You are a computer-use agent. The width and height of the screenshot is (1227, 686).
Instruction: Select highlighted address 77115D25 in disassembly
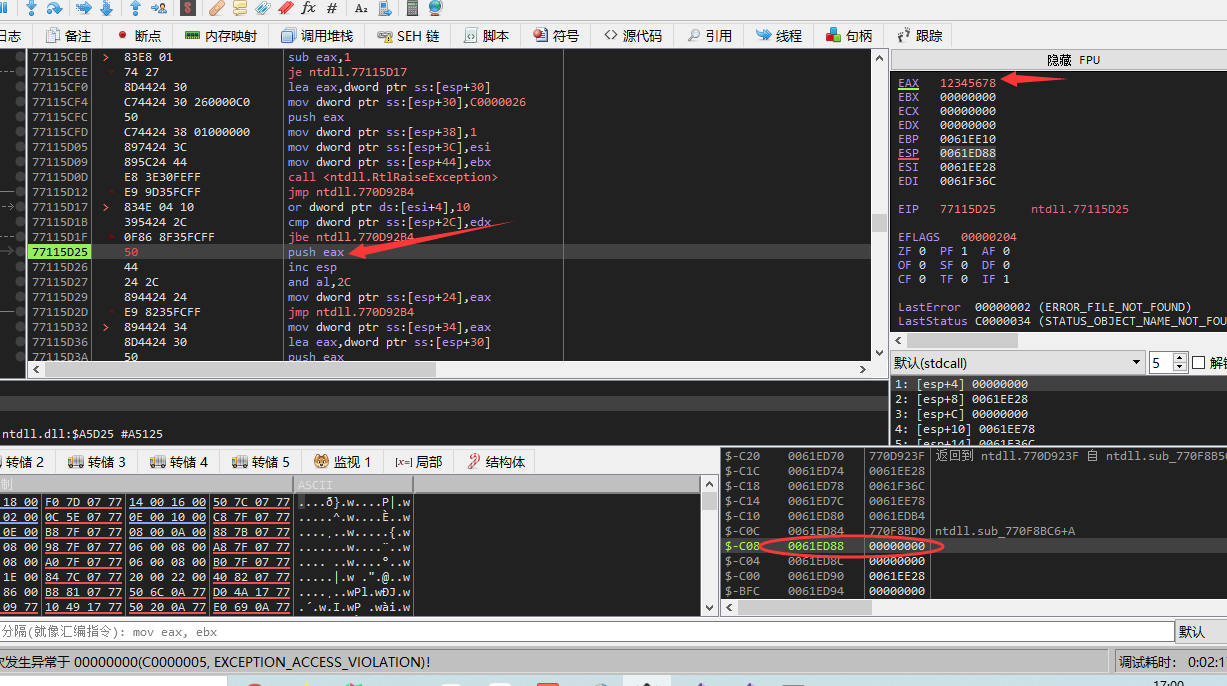(60, 252)
